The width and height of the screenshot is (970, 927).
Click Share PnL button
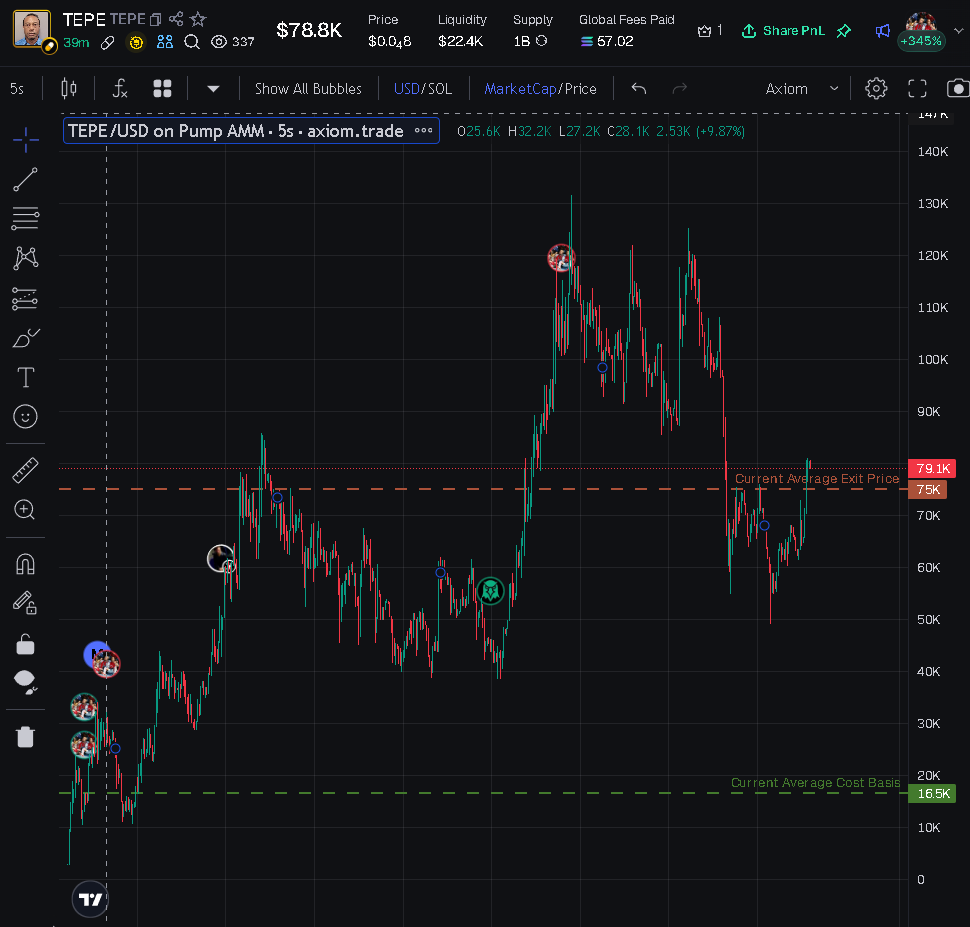[x=783, y=31]
